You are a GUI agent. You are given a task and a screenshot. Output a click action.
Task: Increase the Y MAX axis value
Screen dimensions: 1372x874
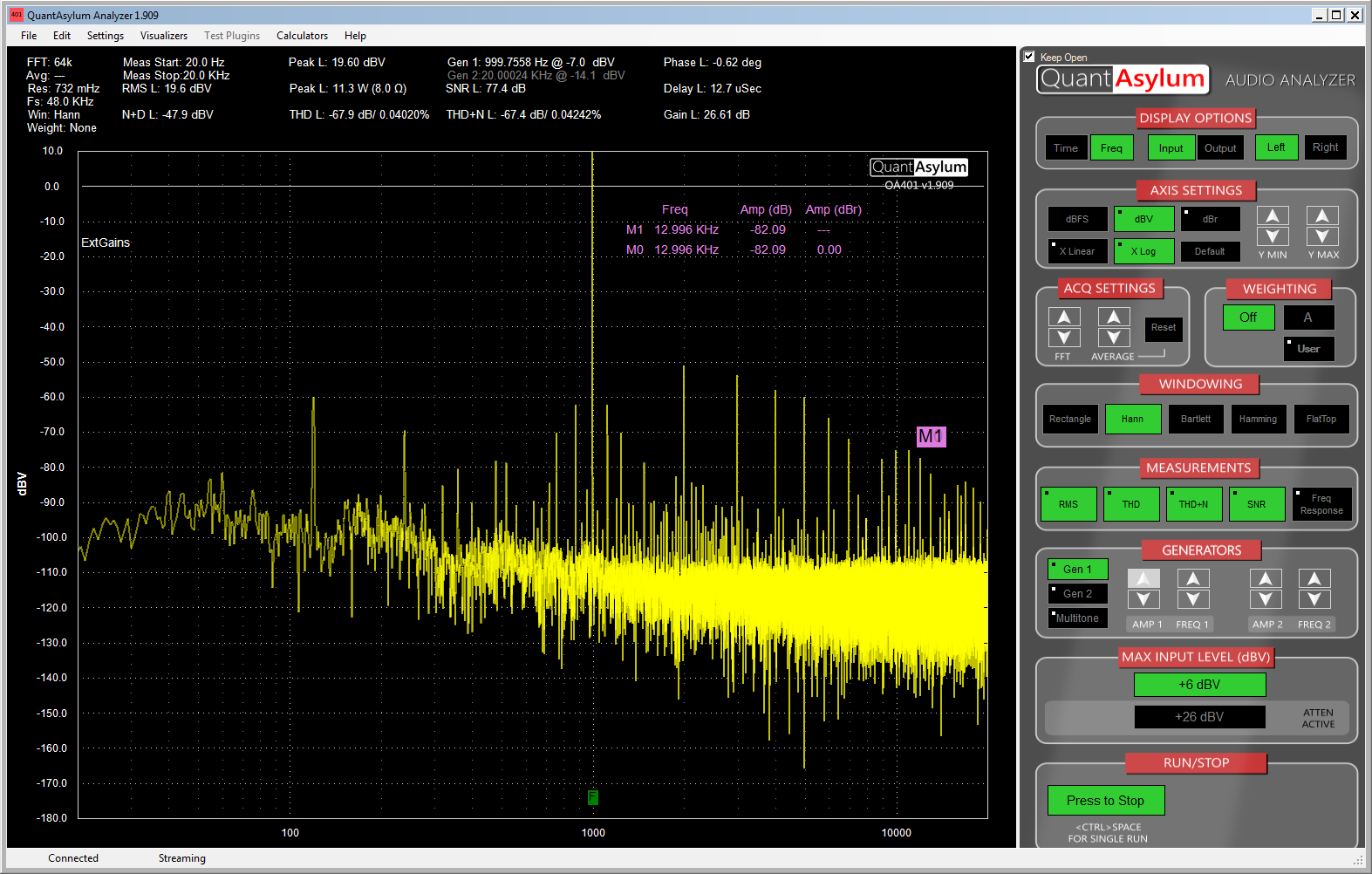pos(1322,215)
